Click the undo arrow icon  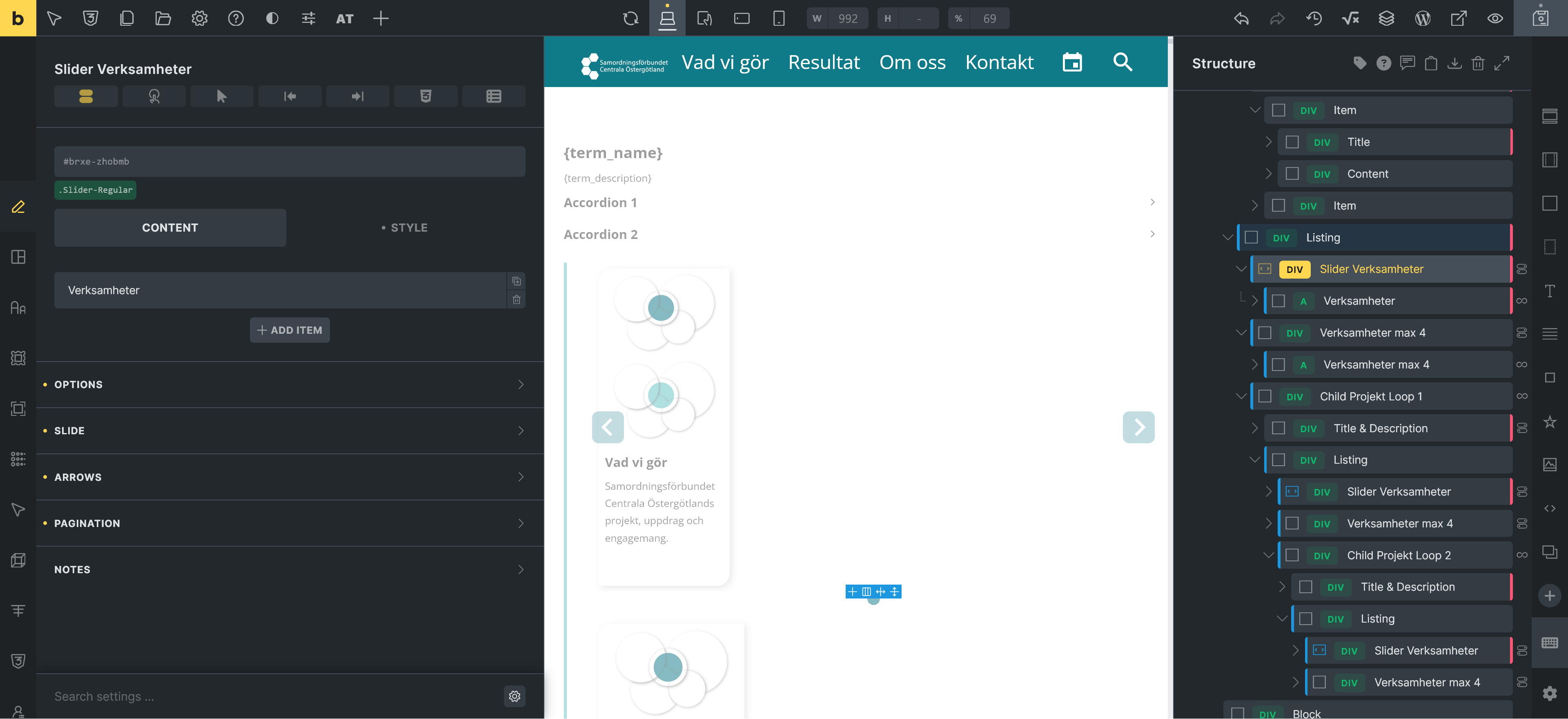click(x=1241, y=18)
